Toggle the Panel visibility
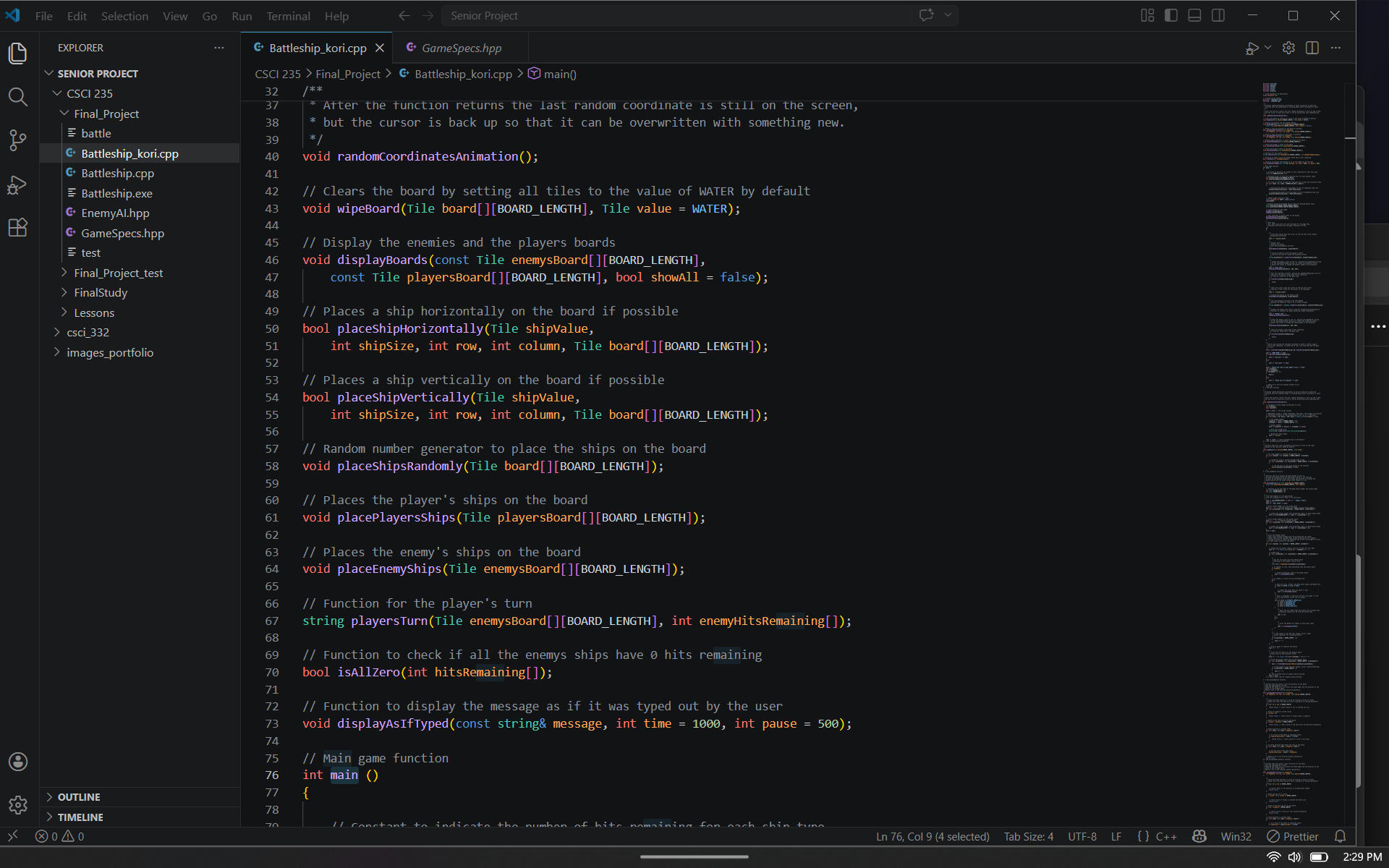Screen dimensions: 1389x868 coord(1194,14)
